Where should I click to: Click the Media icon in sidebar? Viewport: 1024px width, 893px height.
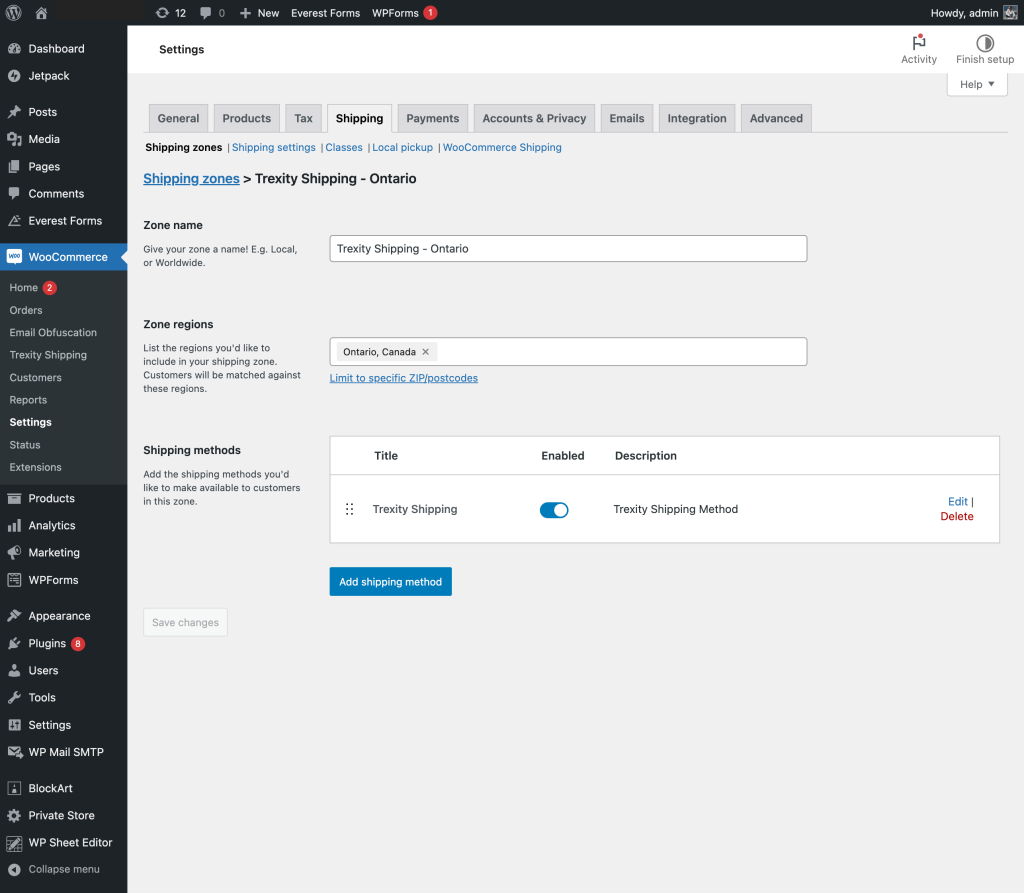pyautogui.click(x=14, y=139)
